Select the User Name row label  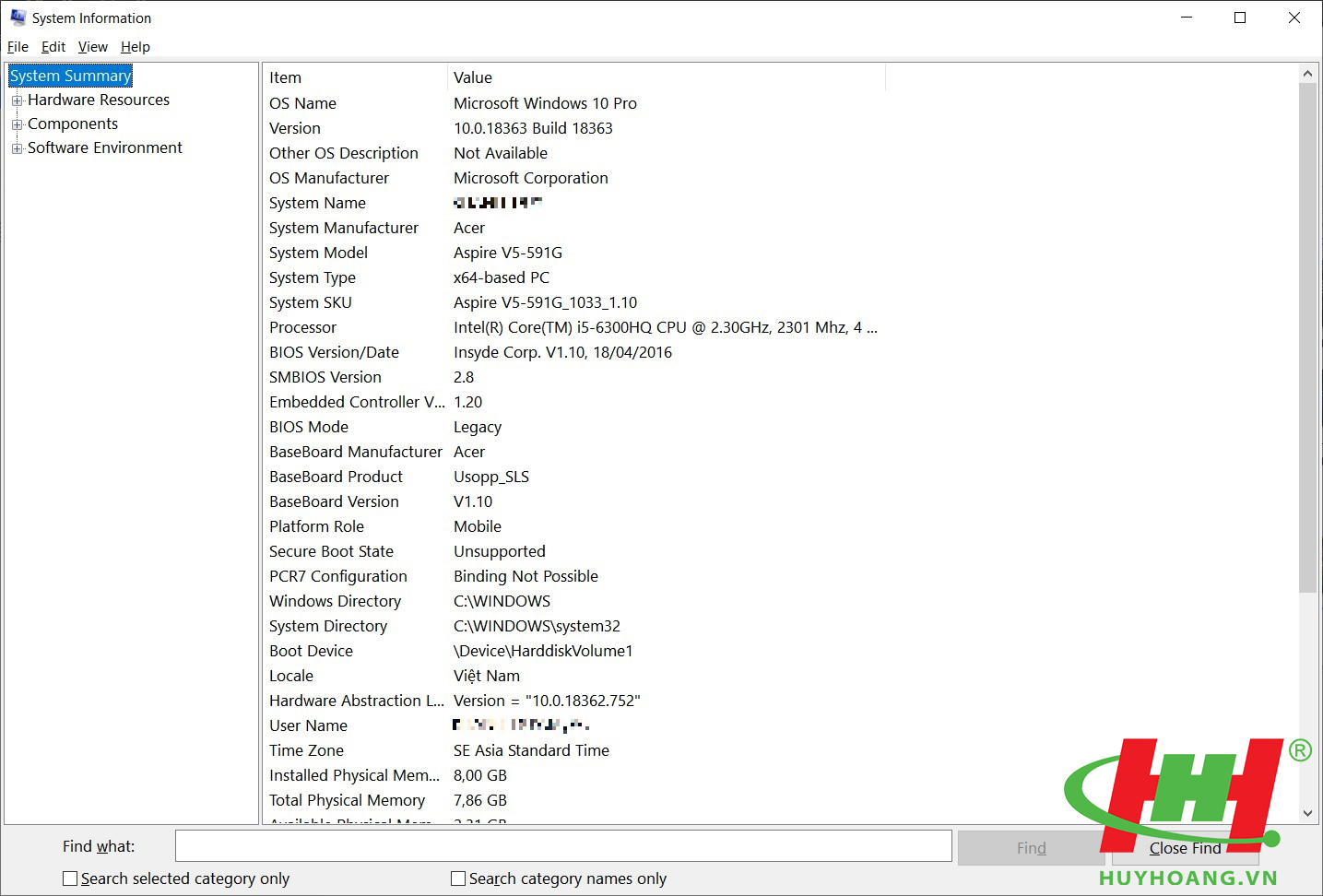308,725
